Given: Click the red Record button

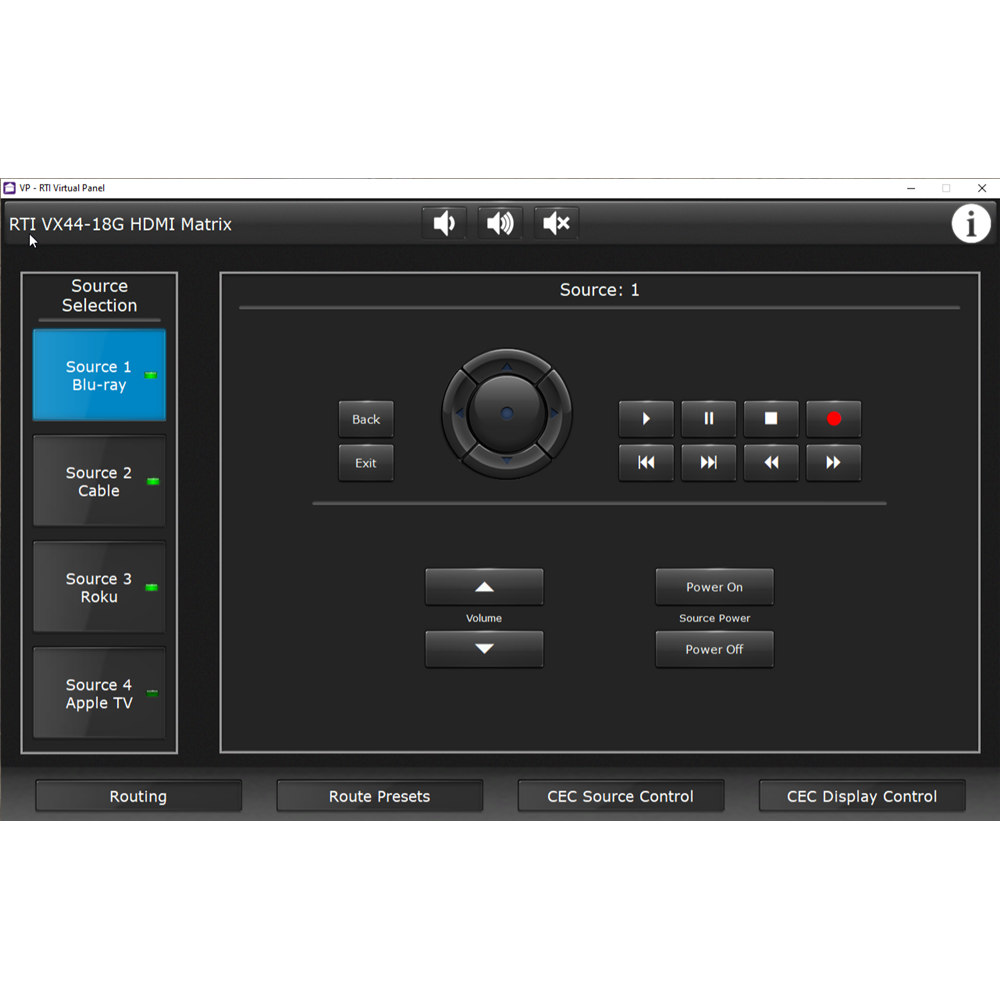Looking at the screenshot, I should click(x=834, y=419).
